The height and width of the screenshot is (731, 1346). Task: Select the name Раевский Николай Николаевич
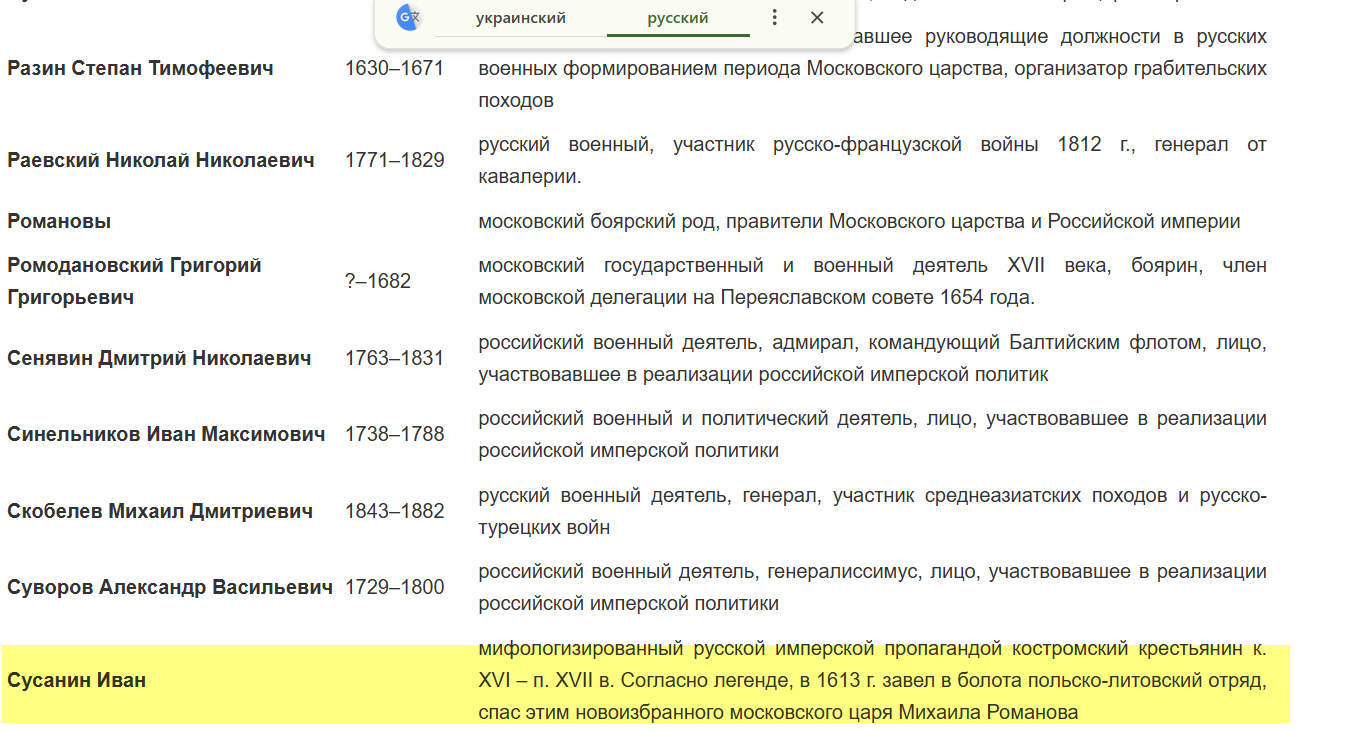click(x=161, y=160)
